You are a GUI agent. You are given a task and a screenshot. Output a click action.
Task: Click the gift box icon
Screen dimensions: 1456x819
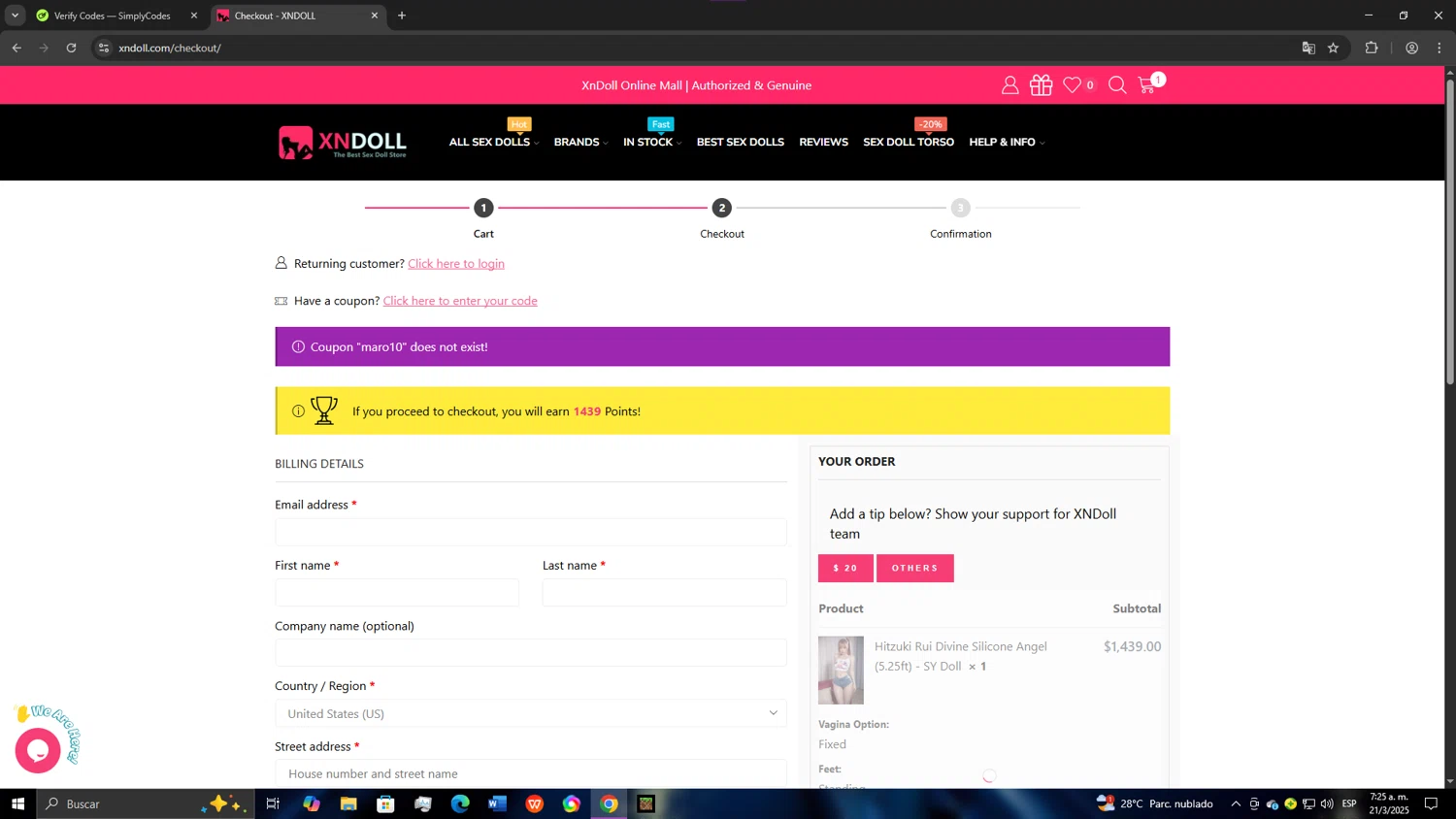[1041, 85]
